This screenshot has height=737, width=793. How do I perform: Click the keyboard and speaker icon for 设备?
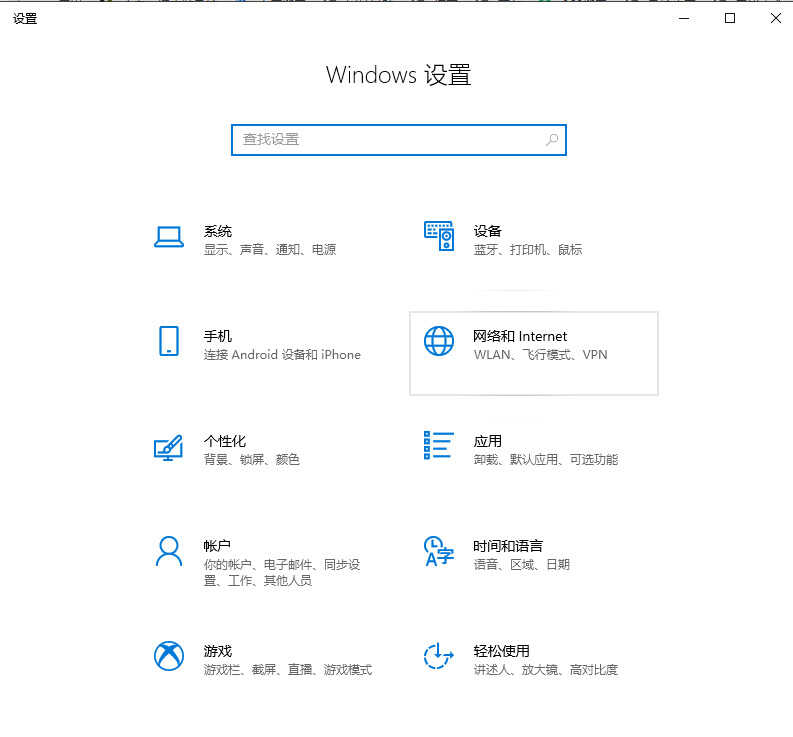[x=439, y=237]
